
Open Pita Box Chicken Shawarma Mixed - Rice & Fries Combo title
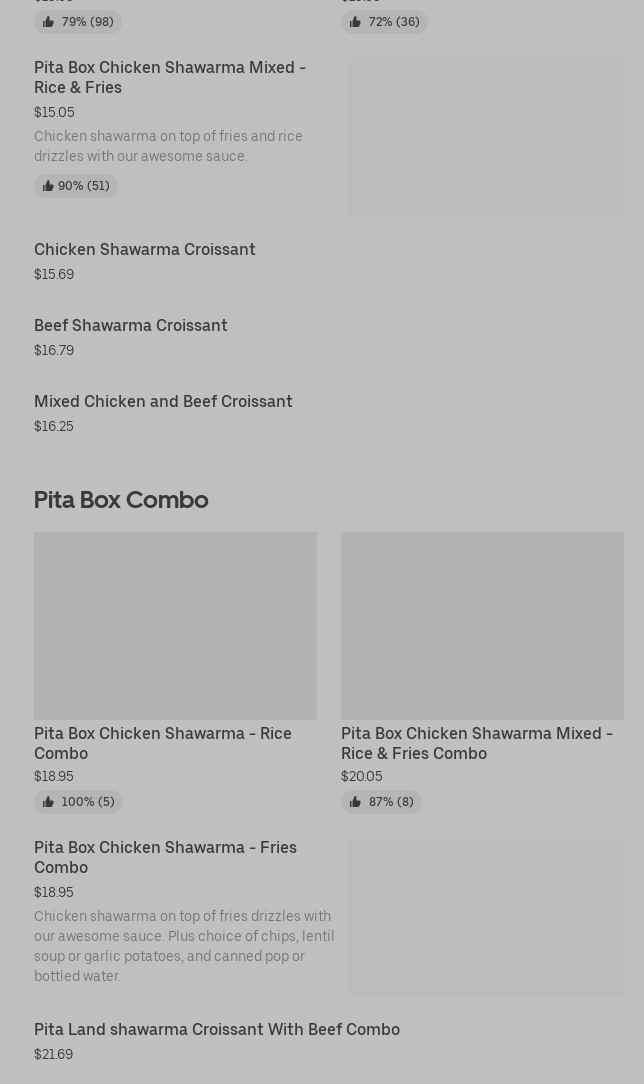[477, 743]
